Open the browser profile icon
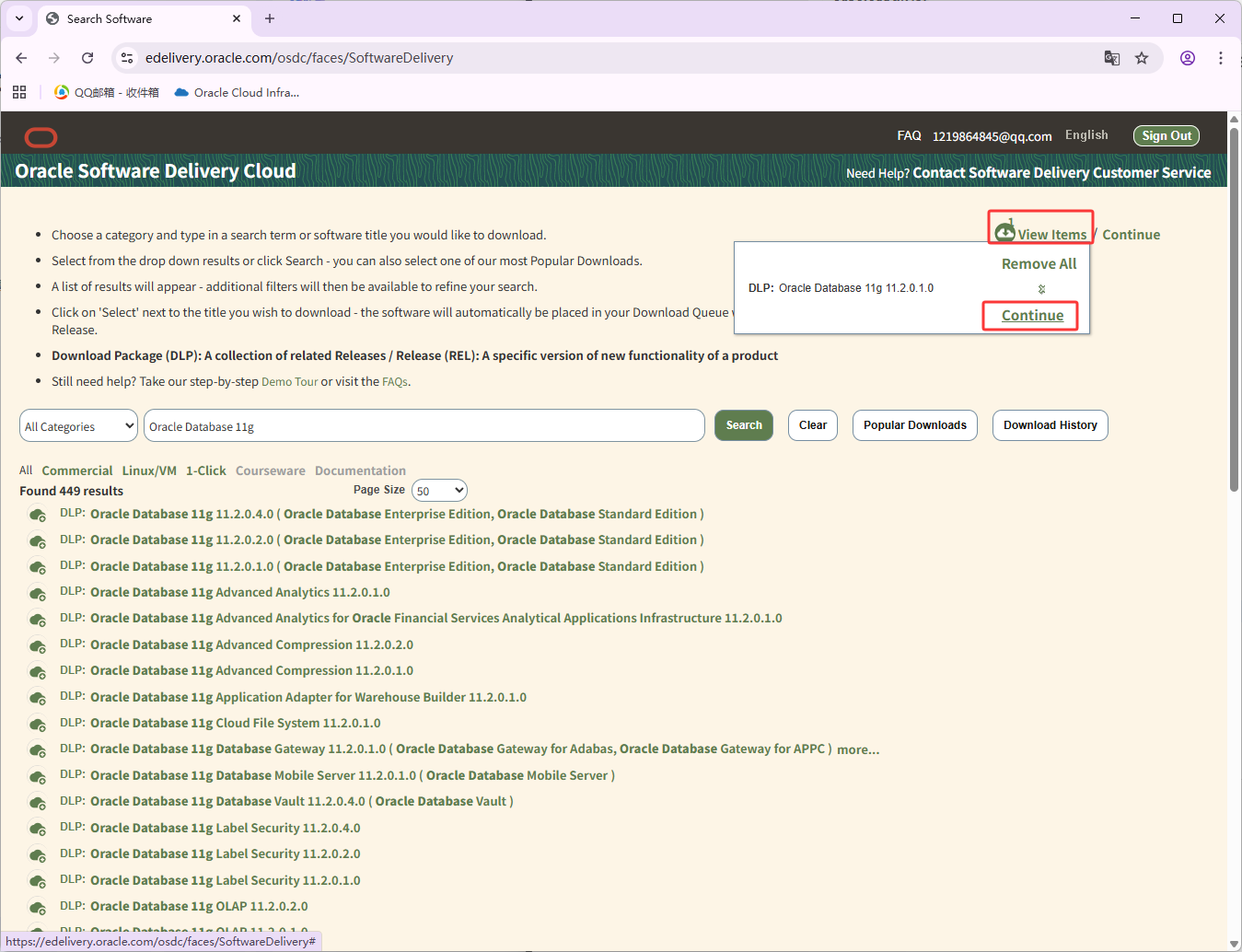The height and width of the screenshot is (952, 1242). pos(1188,58)
